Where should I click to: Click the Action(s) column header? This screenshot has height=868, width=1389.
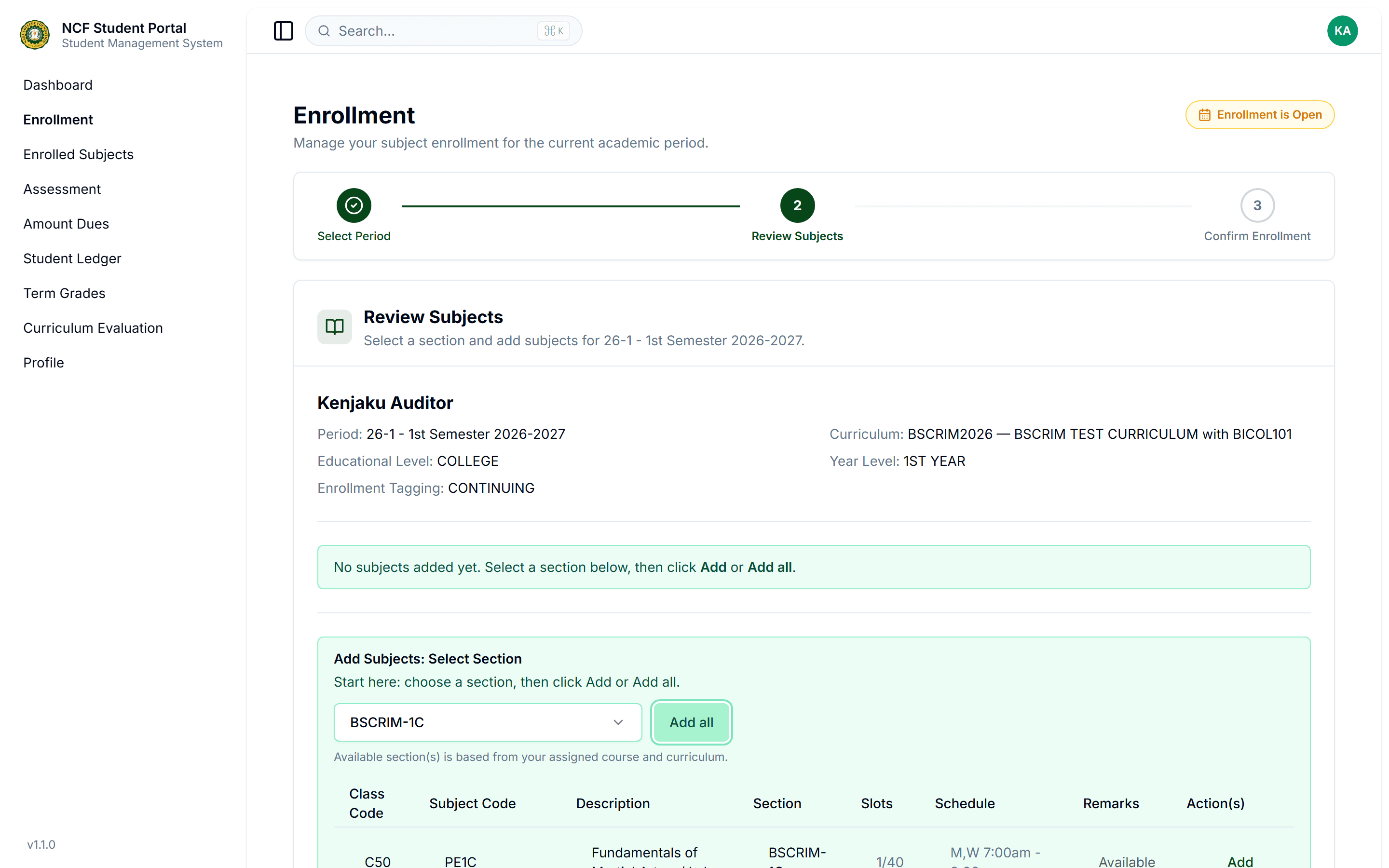1215,803
